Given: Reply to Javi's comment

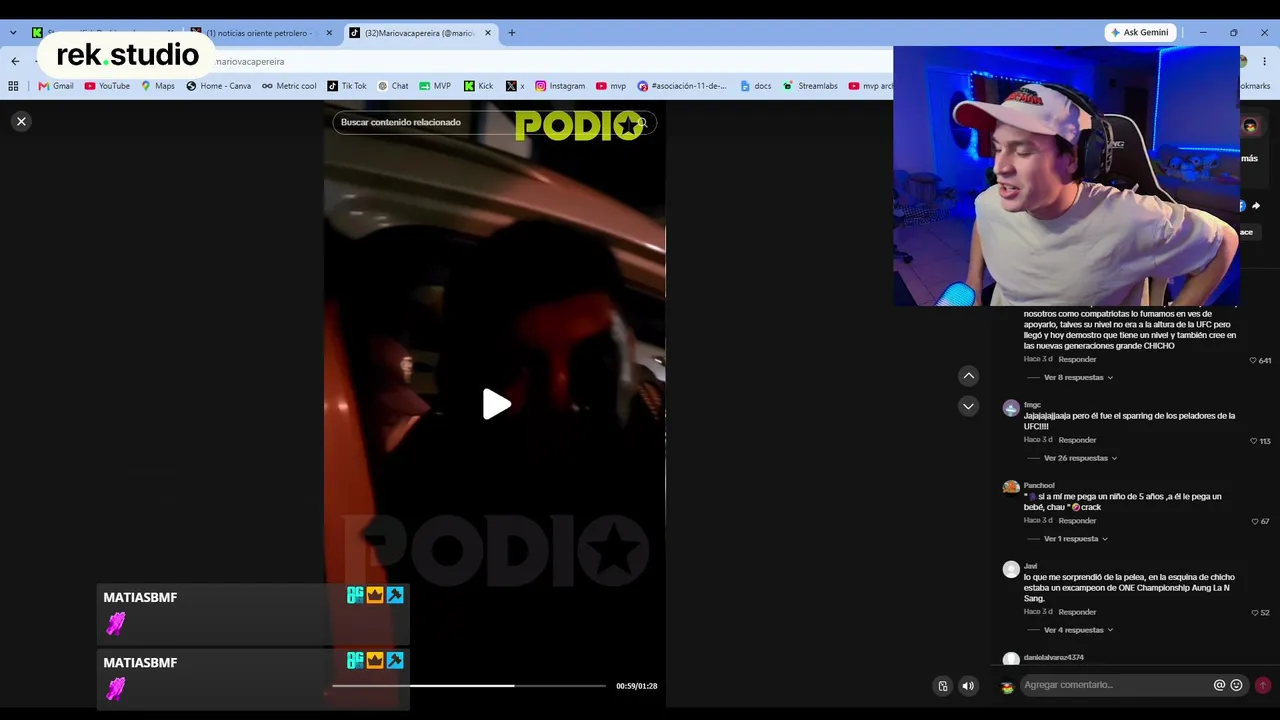Looking at the screenshot, I should (1077, 612).
